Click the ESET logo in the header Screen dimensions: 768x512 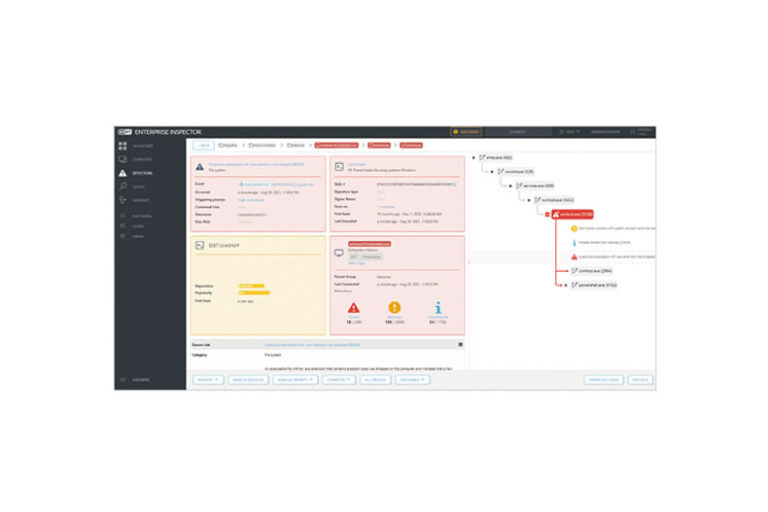pos(125,131)
